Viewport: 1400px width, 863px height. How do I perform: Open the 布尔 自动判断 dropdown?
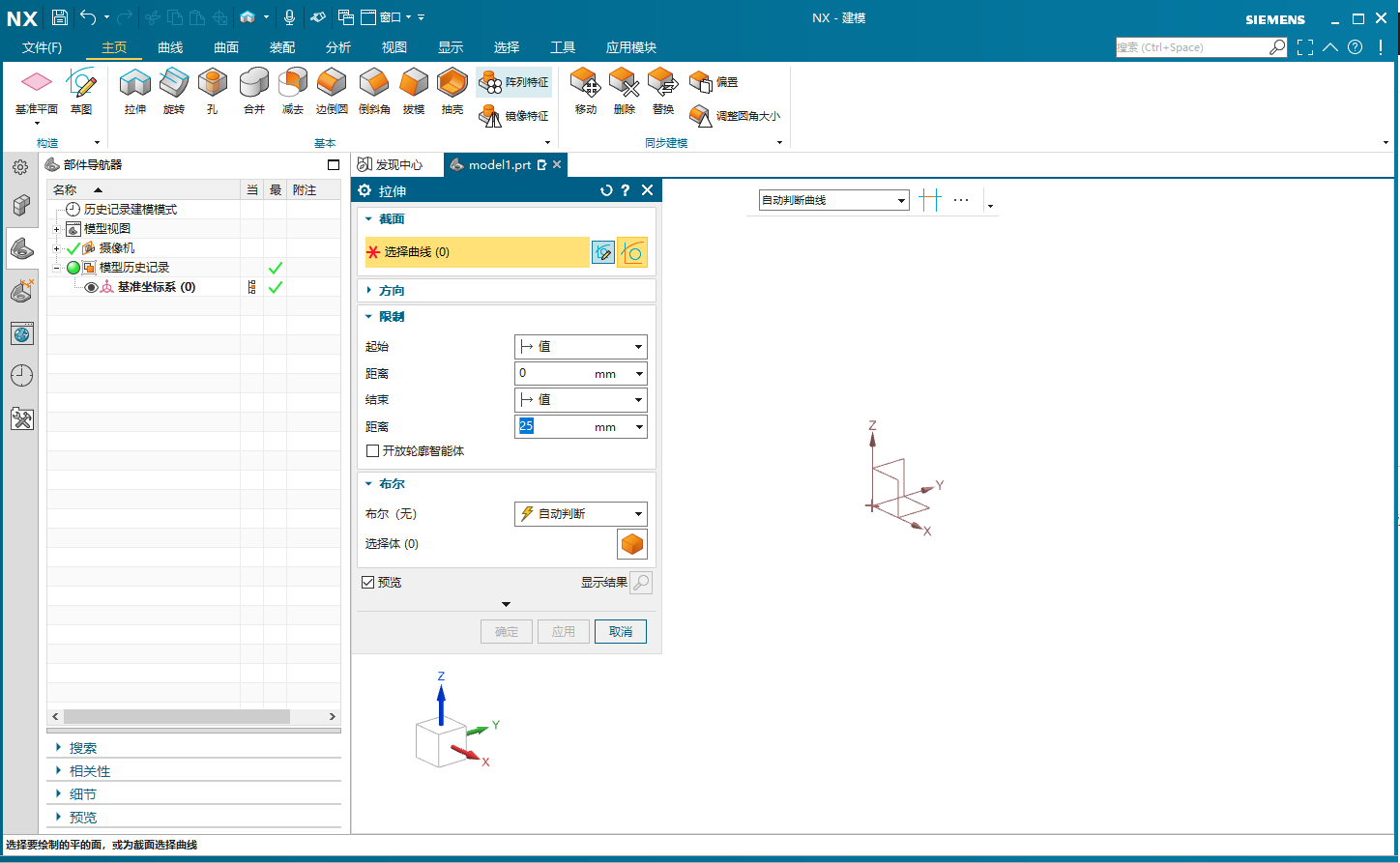point(580,514)
